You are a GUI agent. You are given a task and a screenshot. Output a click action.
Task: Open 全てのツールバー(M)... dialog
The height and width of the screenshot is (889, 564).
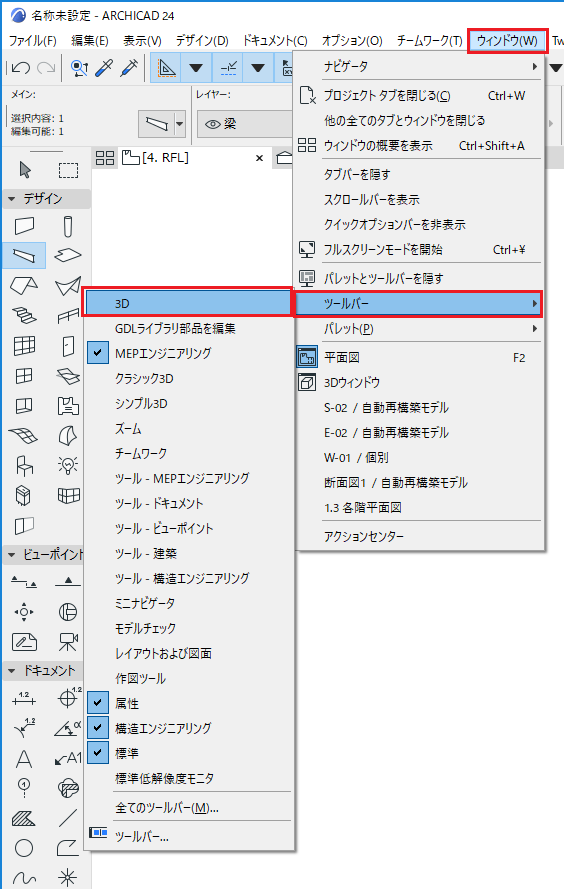189,808
